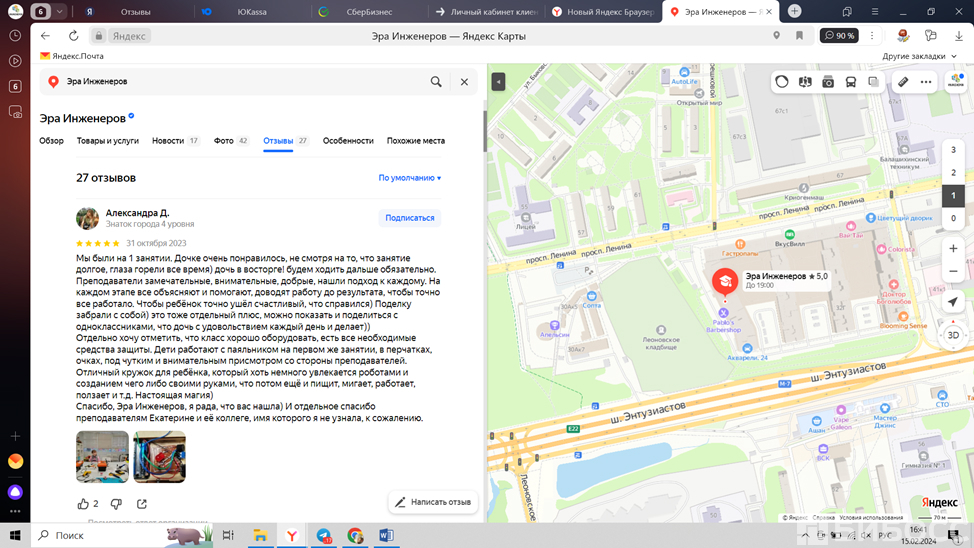This screenshot has height=548, width=974.
Task: Click the five-star rating of review
Action: click(98, 244)
